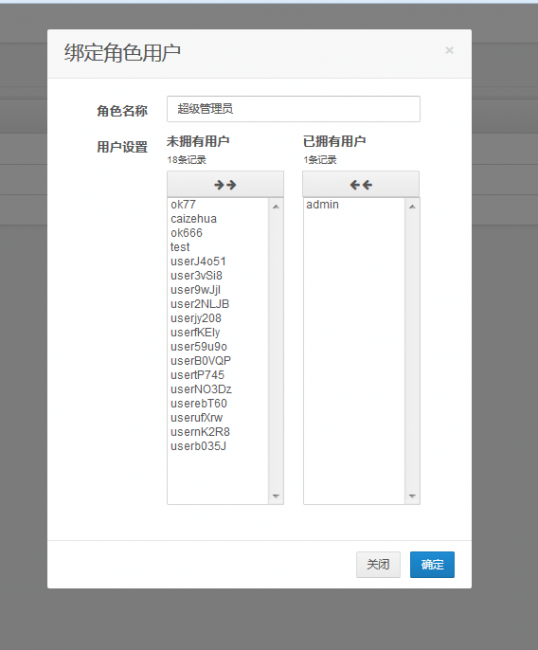This screenshot has height=650, width=538.
Task: Click the 已拥有用户 heading
Action: pos(334,141)
